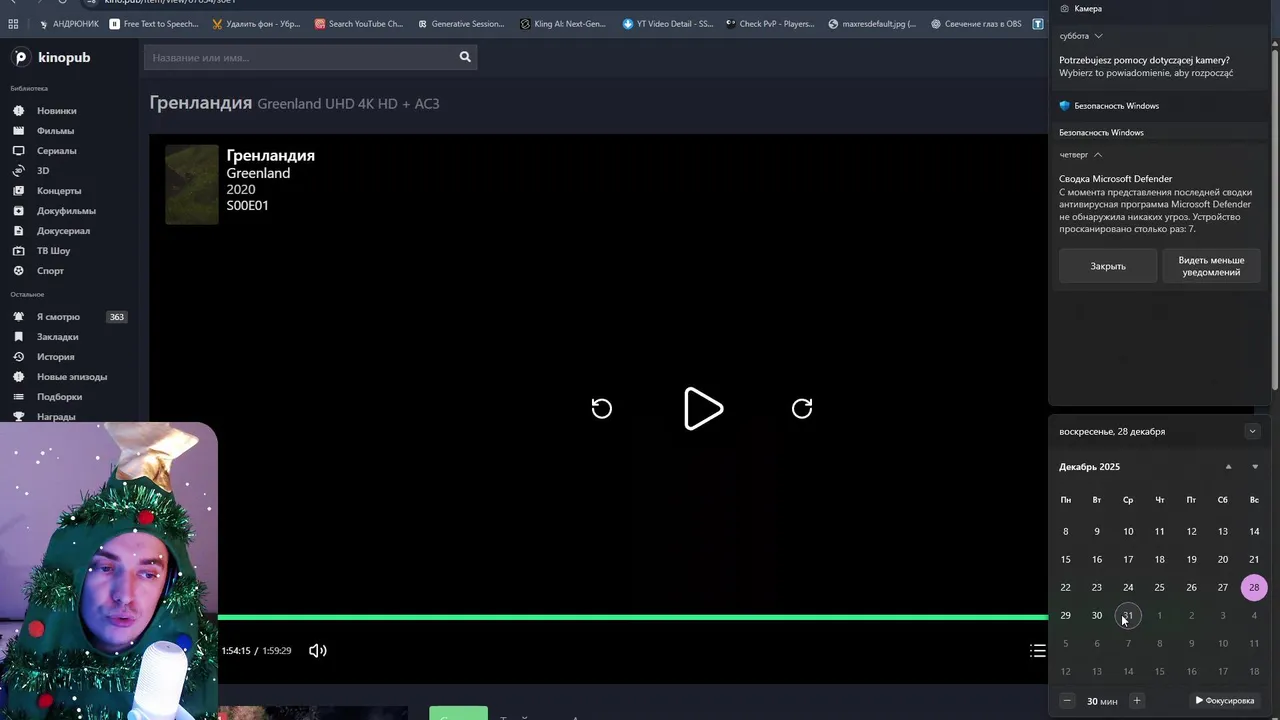
Task: Click the 363 counter badge
Action: point(117,317)
